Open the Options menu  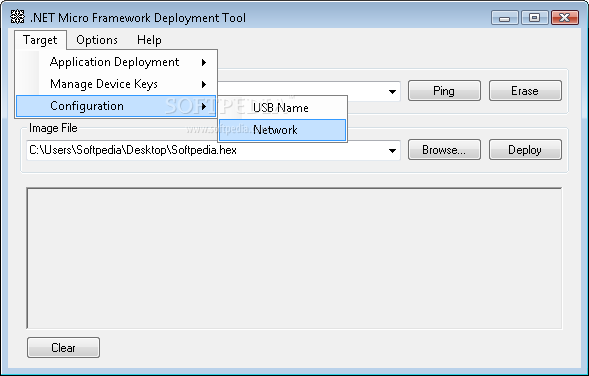(x=97, y=40)
